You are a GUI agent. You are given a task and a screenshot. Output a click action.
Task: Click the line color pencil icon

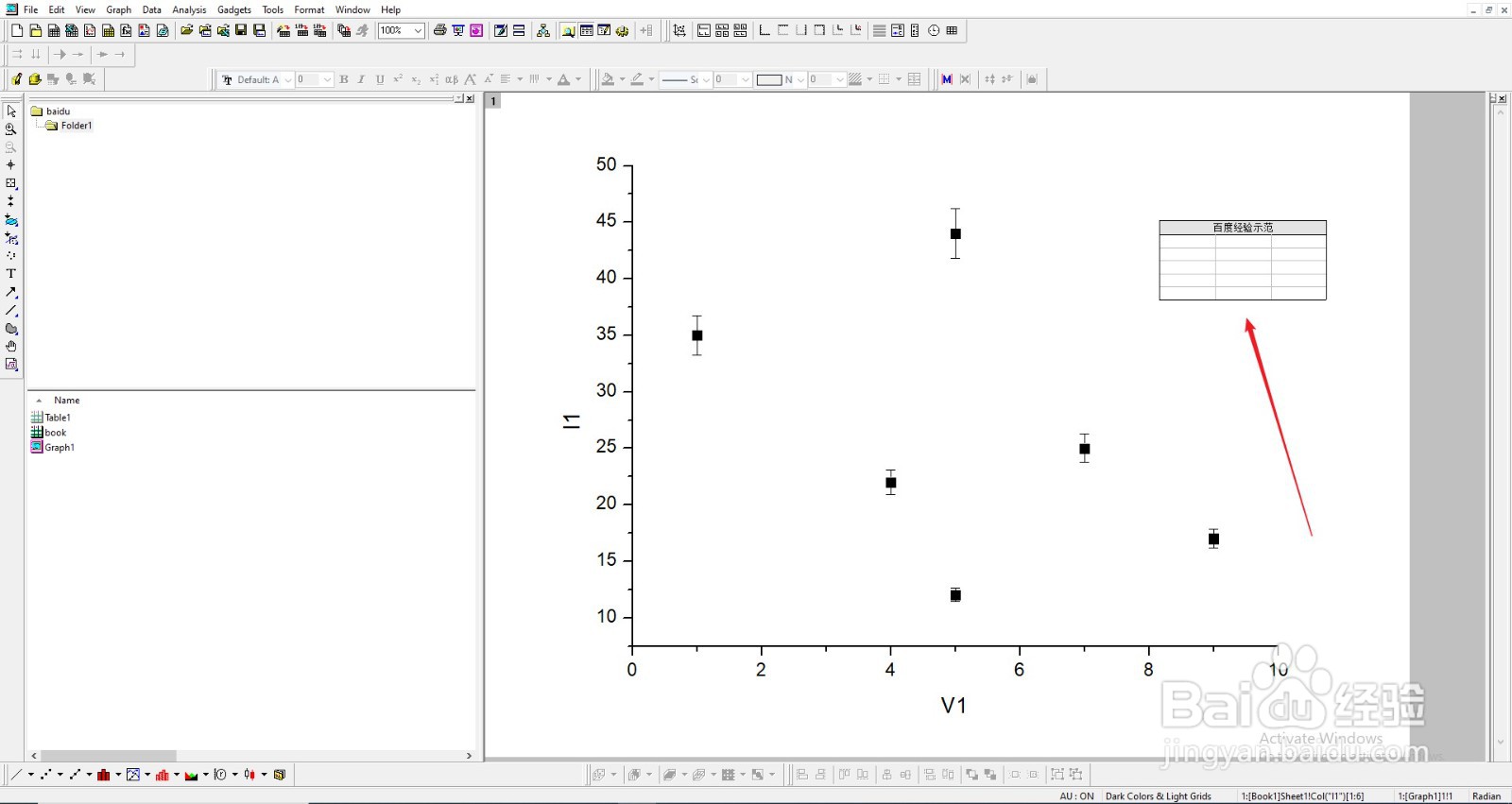[638, 79]
